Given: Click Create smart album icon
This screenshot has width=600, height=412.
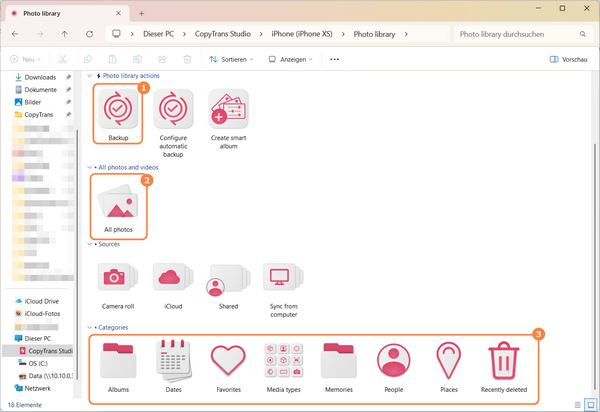Looking at the screenshot, I should [x=229, y=112].
